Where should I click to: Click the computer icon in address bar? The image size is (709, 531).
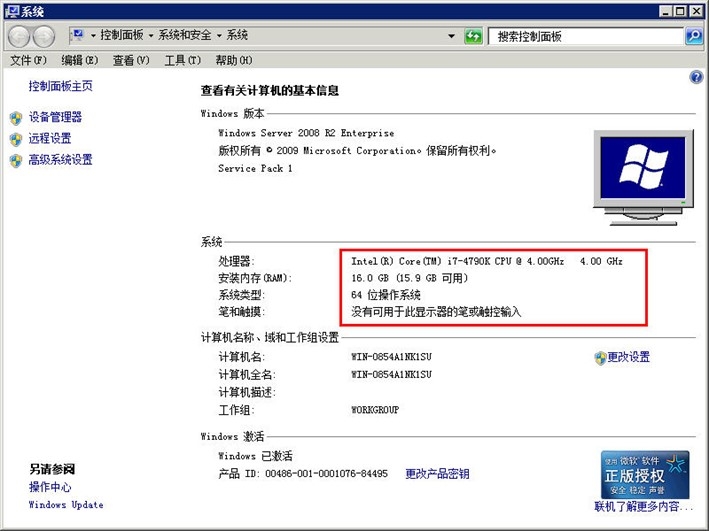[78, 35]
